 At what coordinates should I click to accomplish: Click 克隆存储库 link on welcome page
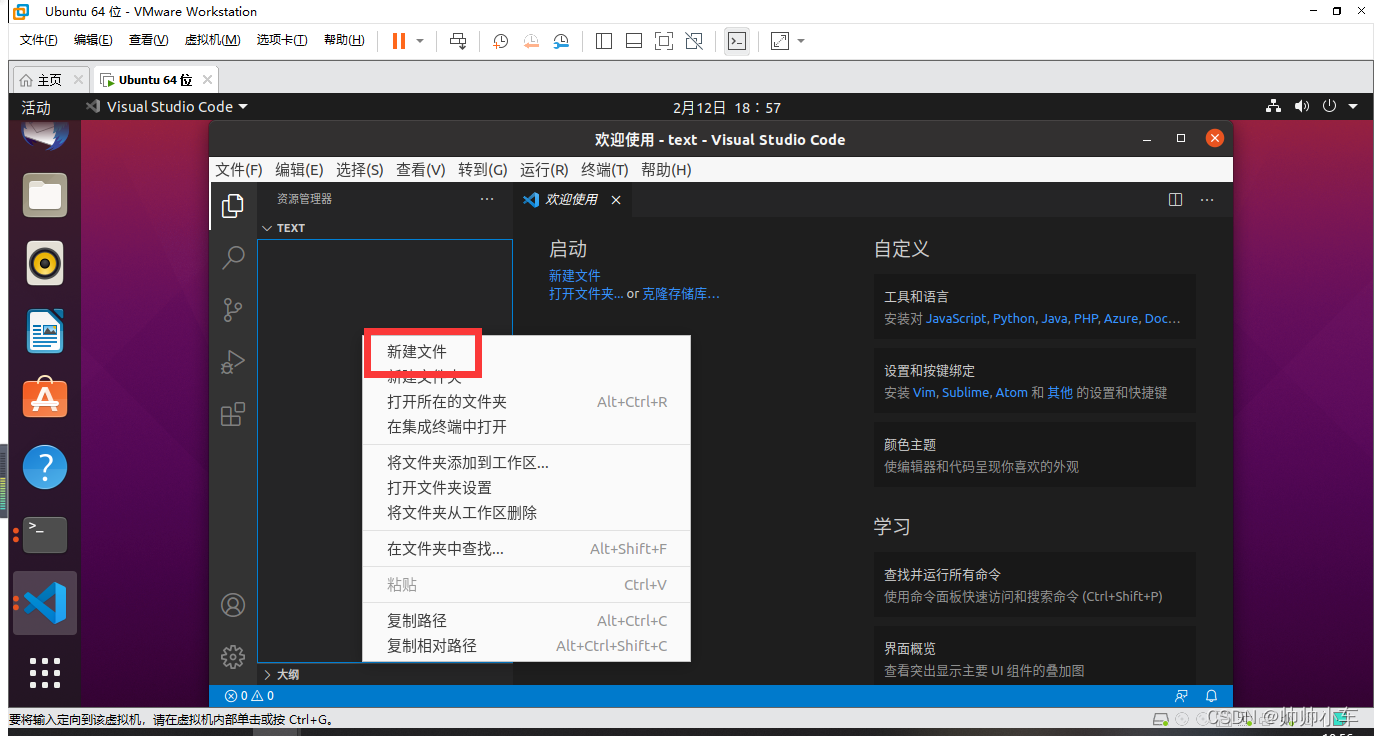pos(680,294)
